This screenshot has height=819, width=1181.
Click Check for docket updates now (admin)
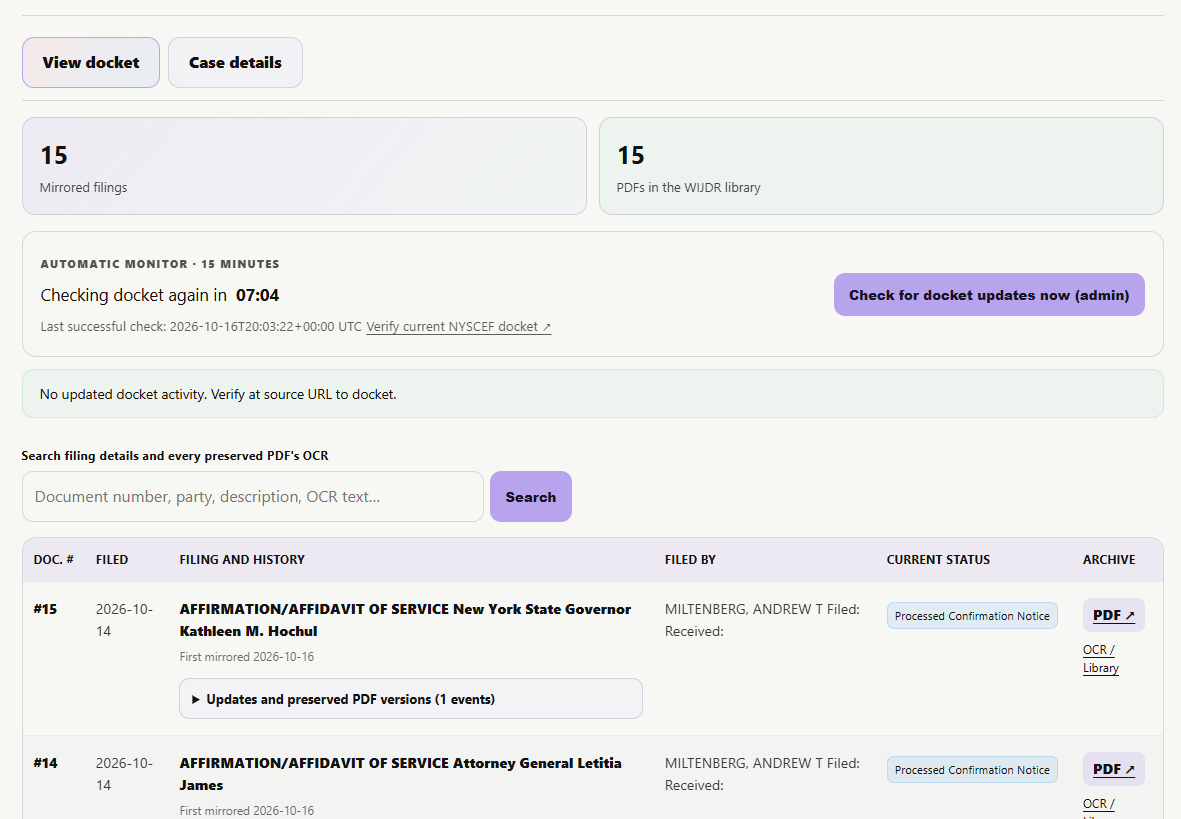click(989, 295)
